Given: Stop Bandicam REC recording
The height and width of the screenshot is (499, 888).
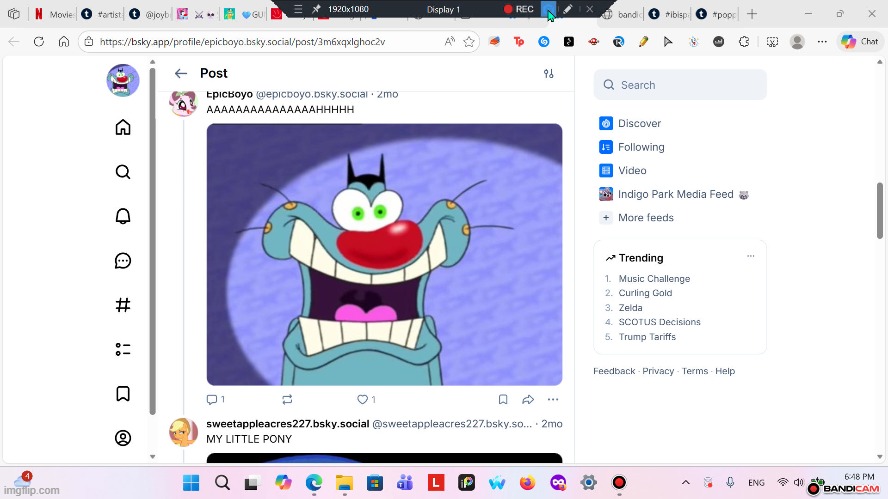Looking at the screenshot, I should [518, 9].
